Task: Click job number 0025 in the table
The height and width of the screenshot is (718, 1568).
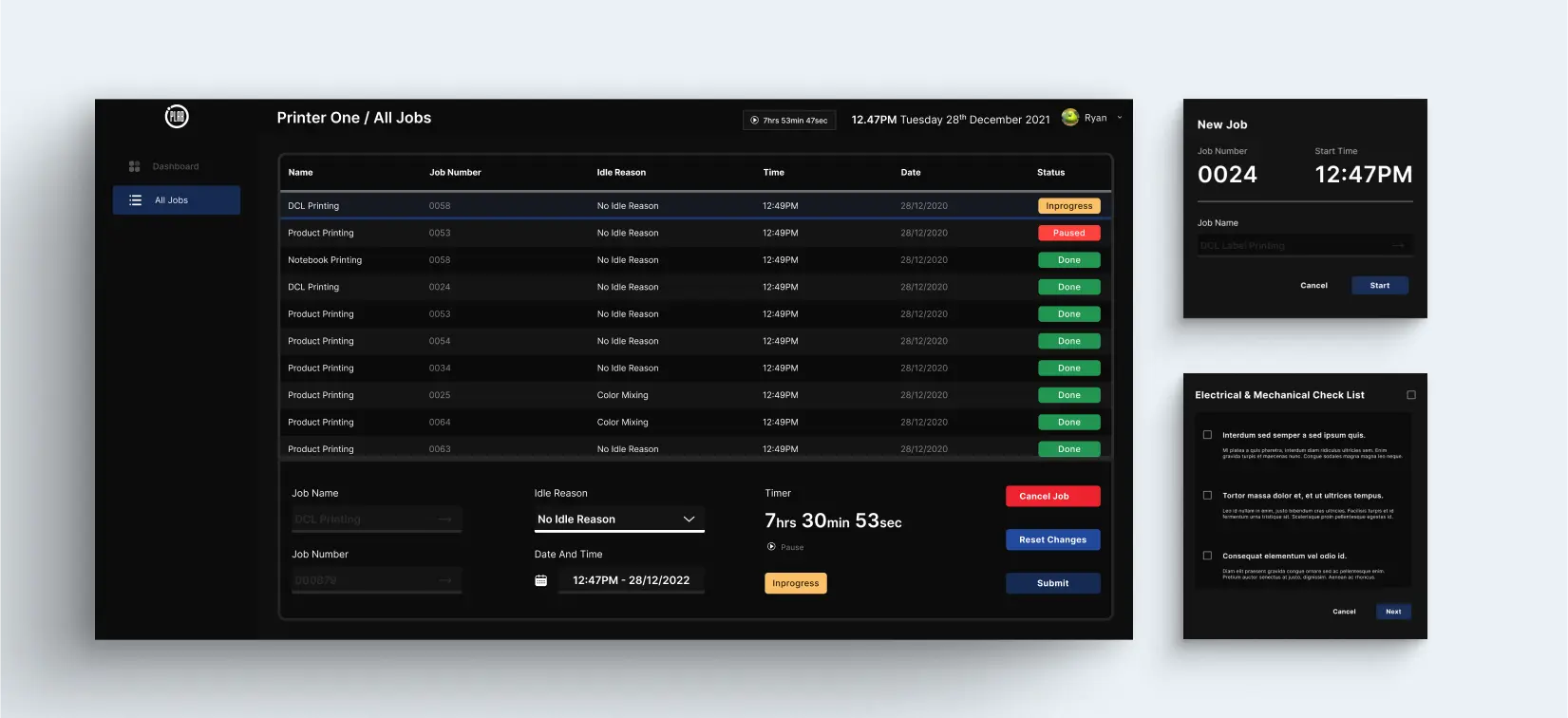Action: pyautogui.click(x=440, y=395)
